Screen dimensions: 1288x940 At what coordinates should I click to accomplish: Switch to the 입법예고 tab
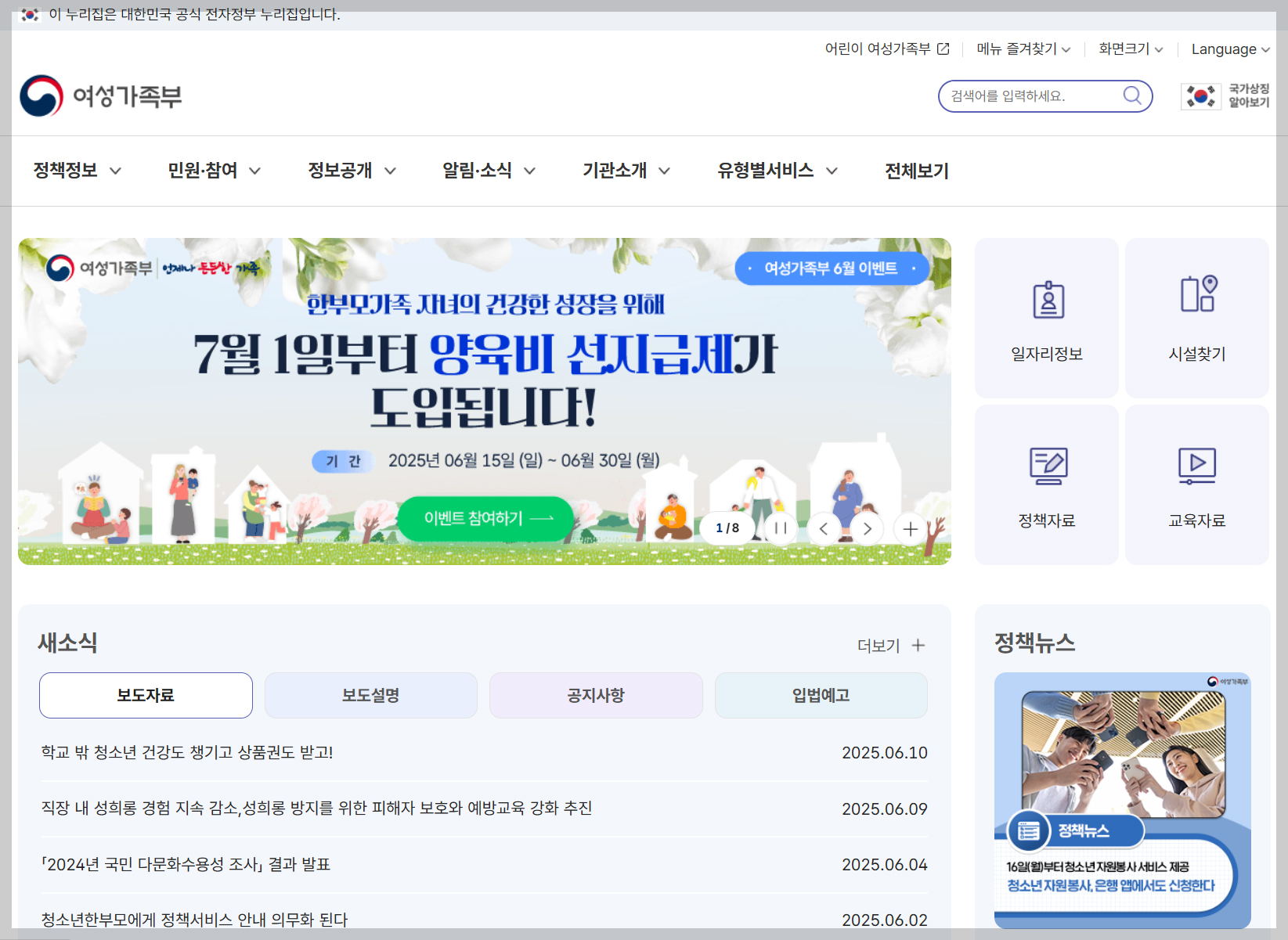(x=821, y=695)
